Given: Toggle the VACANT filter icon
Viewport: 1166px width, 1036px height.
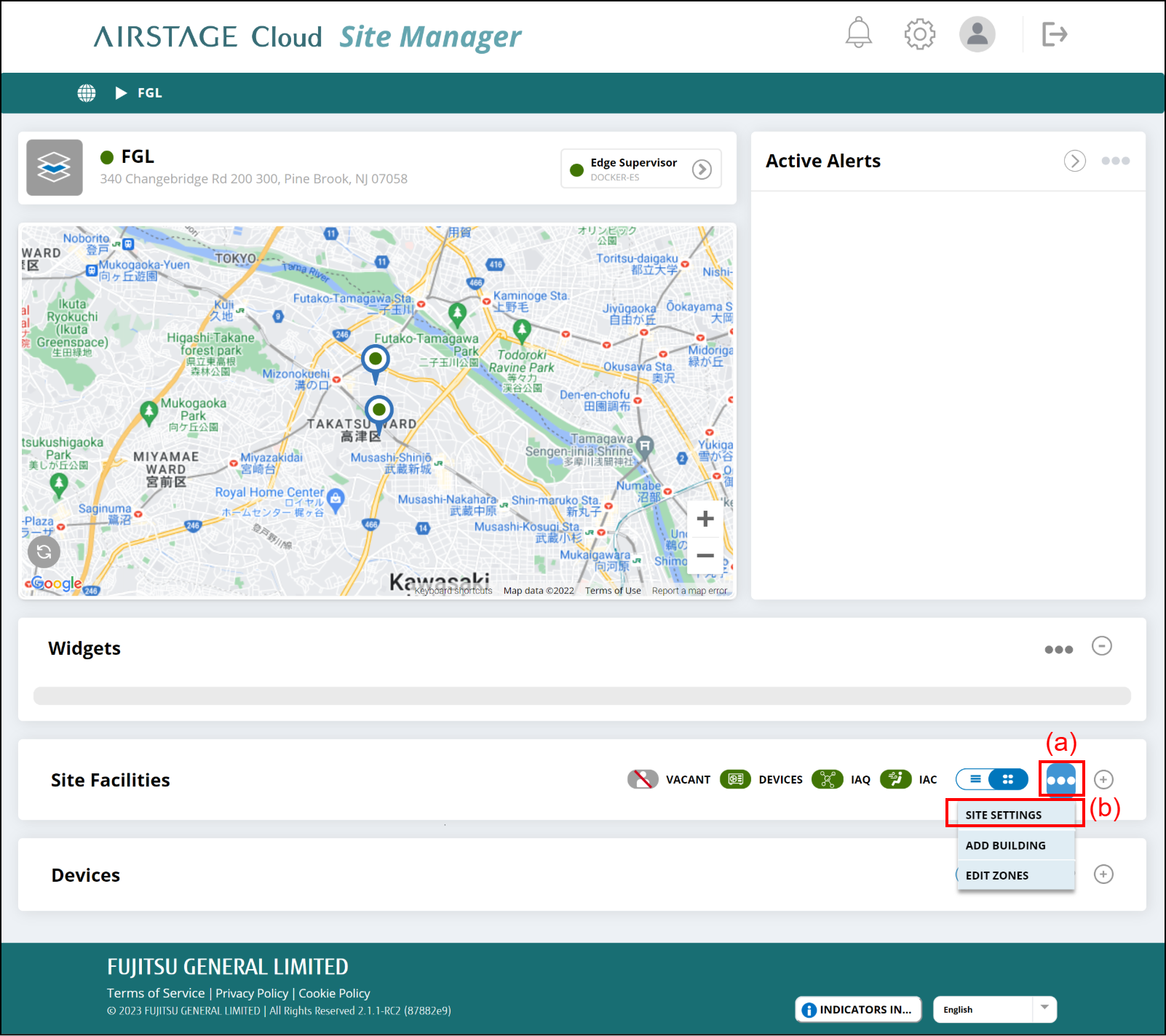Looking at the screenshot, I should click(643, 779).
